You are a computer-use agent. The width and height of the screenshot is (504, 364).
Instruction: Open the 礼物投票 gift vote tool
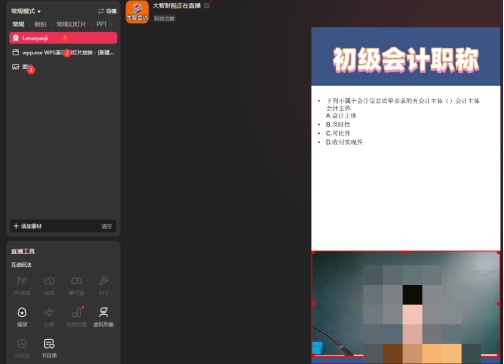[76, 317]
